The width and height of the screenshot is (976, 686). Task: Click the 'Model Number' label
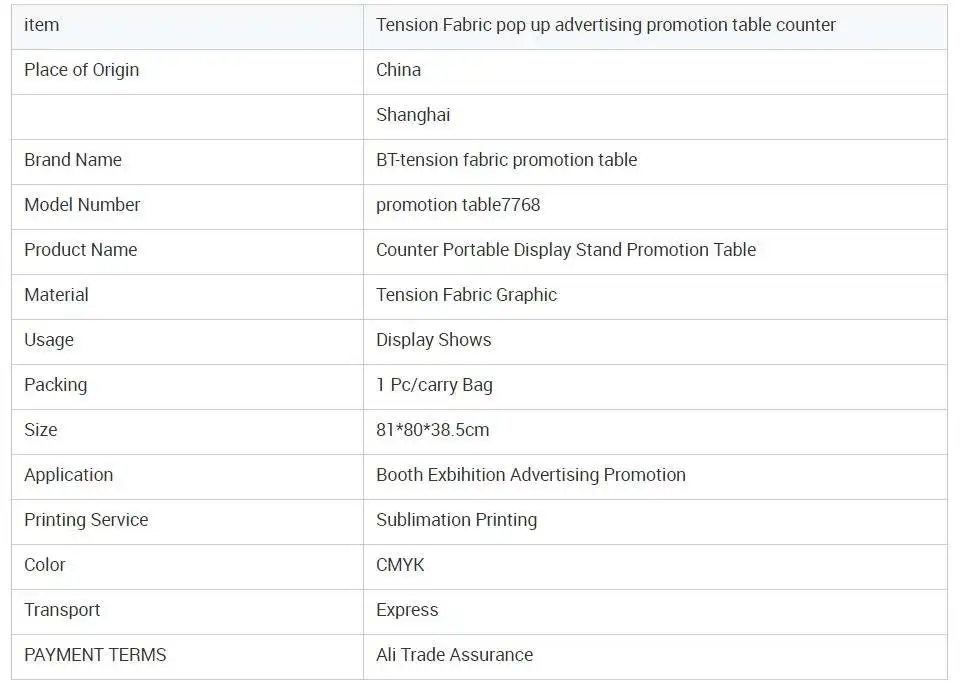pos(82,205)
